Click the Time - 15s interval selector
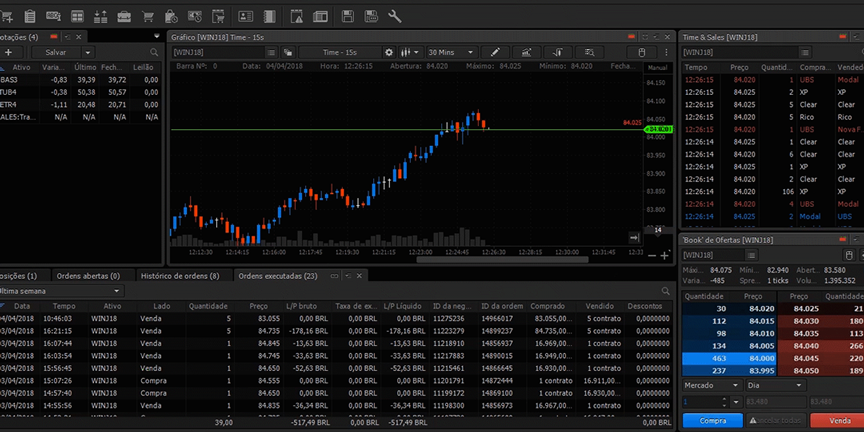The height and width of the screenshot is (432, 864). (x=340, y=52)
